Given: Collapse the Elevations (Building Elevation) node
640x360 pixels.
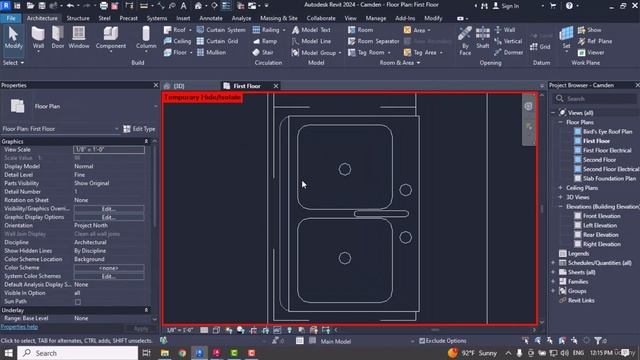Looking at the screenshot, I should click(x=560, y=207).
